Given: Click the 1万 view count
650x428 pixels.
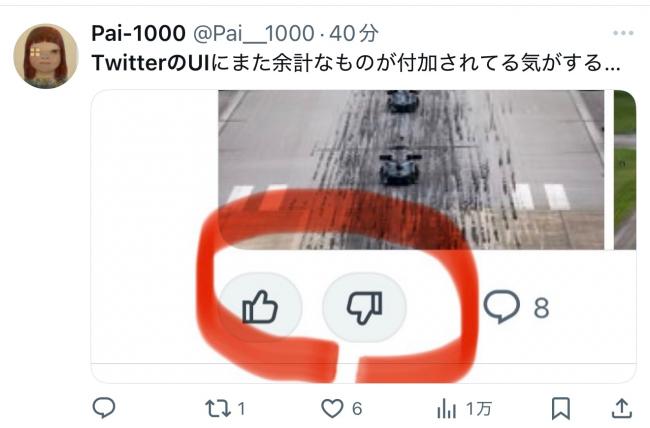Looking at the screenshot, I should (479, 409).
